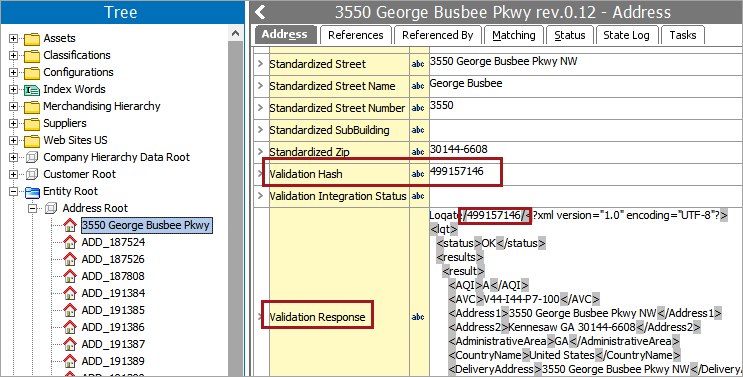Expand the Validation Integration Status row
Viewport: 743px width, 377px height.
click(260, 196)
